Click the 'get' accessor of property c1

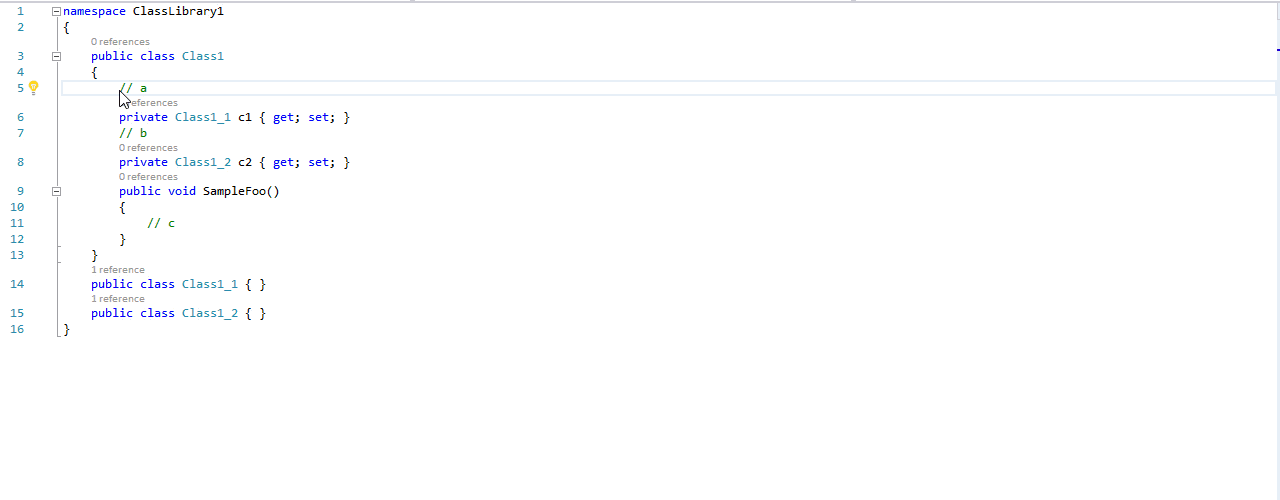click(283, 118)
